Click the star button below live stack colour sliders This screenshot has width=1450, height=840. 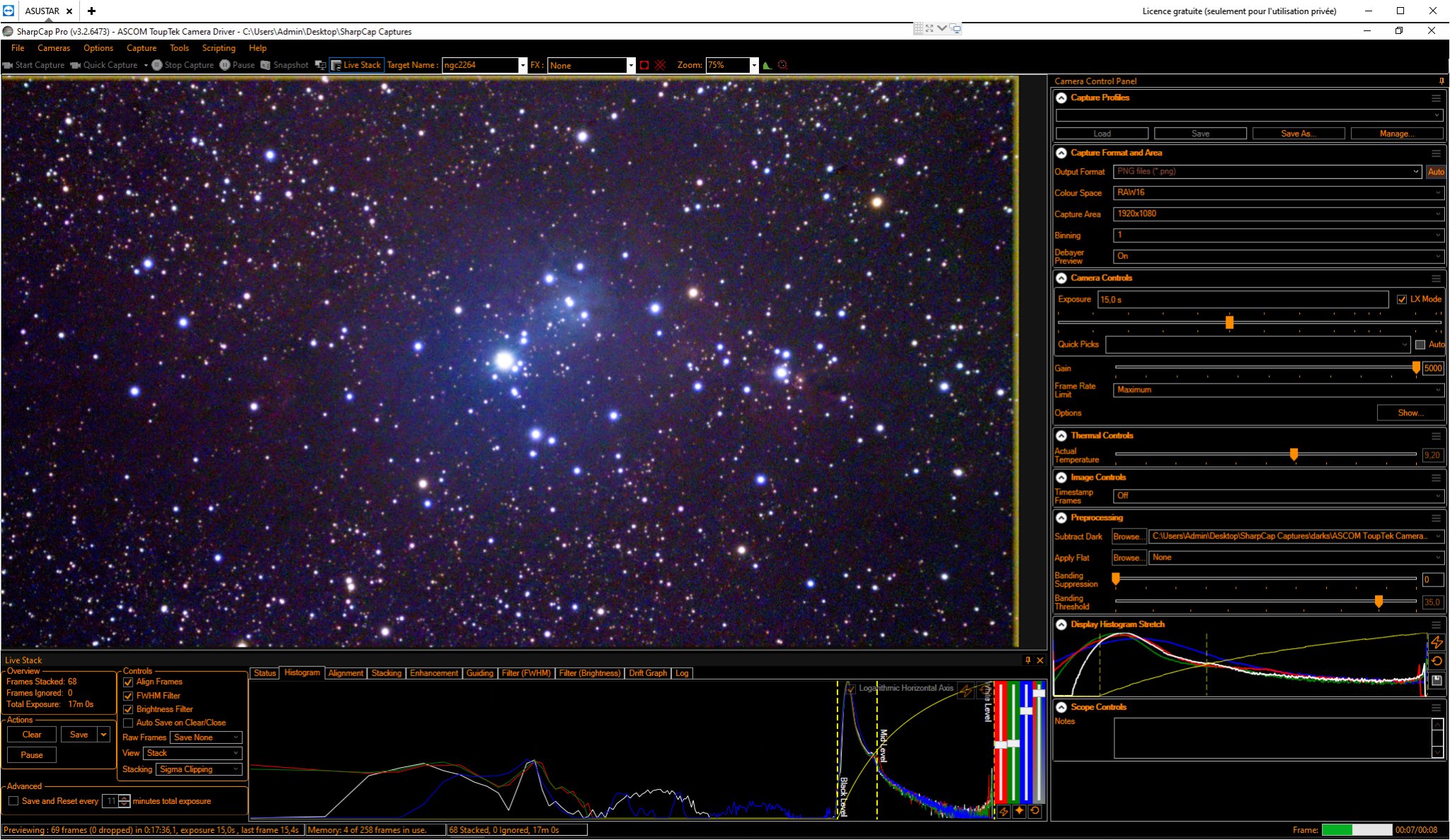[x=1019, y=811]
